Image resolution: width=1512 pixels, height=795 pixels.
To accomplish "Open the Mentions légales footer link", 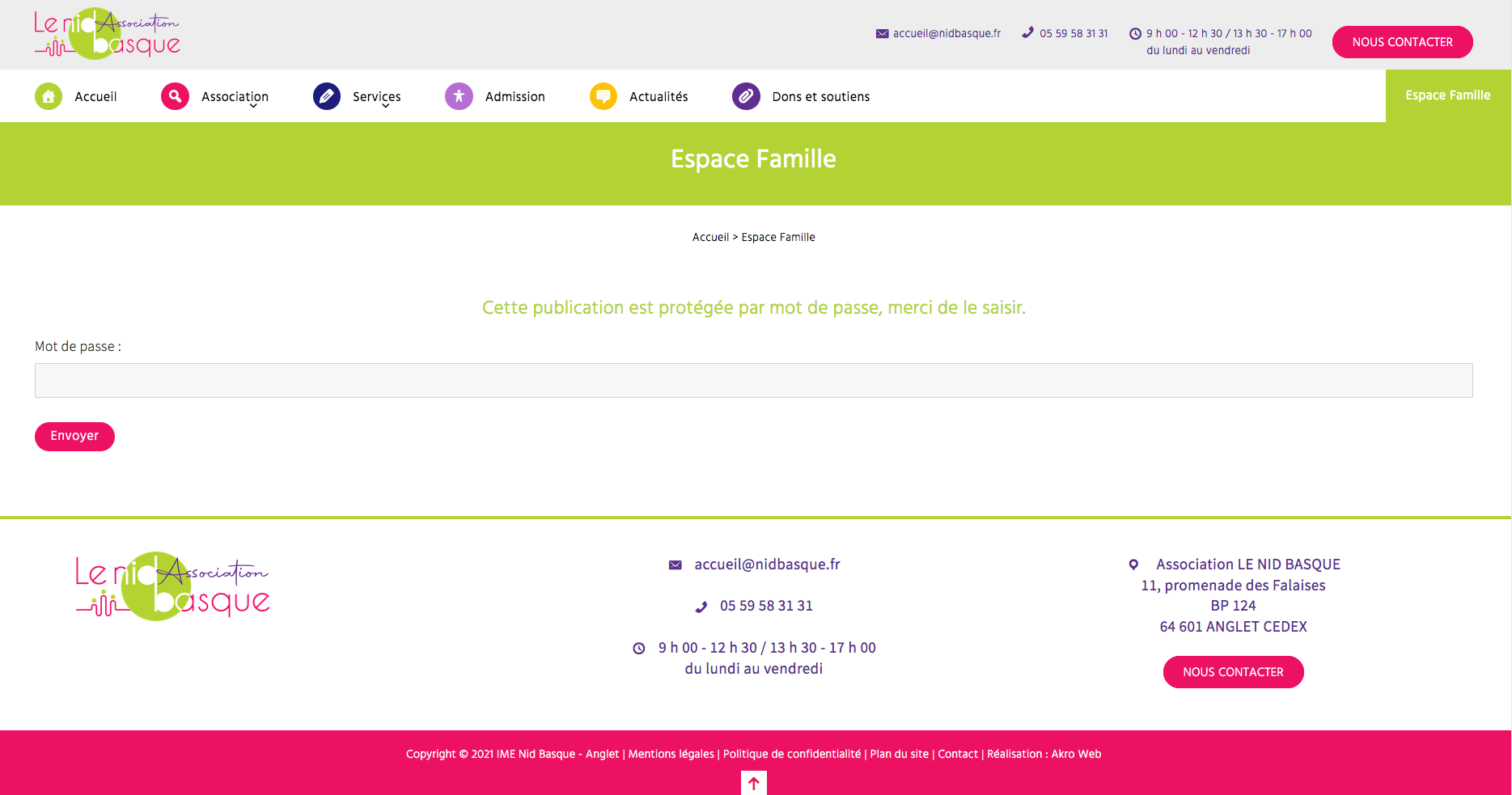I will (671, 754).
